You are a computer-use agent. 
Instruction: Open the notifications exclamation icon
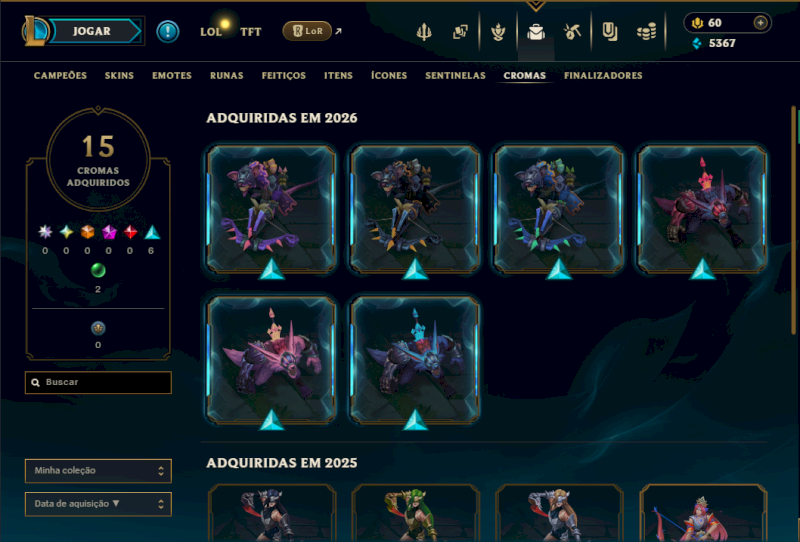pyautogui.click(x=167, y=32)
